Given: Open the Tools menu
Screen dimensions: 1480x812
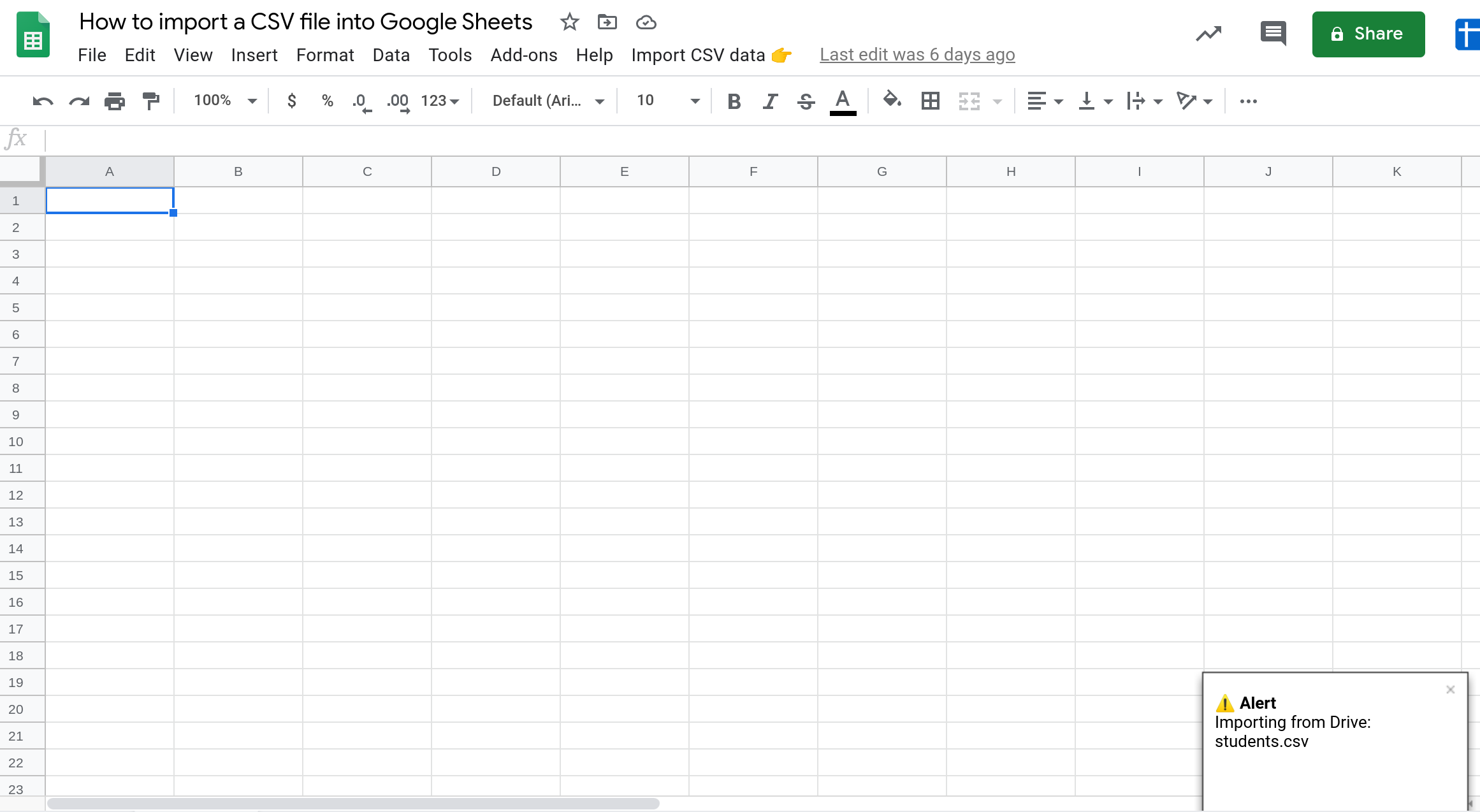Looking at the screenshot, I should tap(450, 55).
